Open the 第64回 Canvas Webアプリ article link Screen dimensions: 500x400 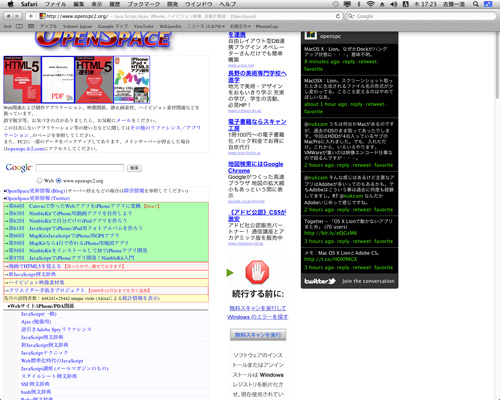[x=75, y=206]
